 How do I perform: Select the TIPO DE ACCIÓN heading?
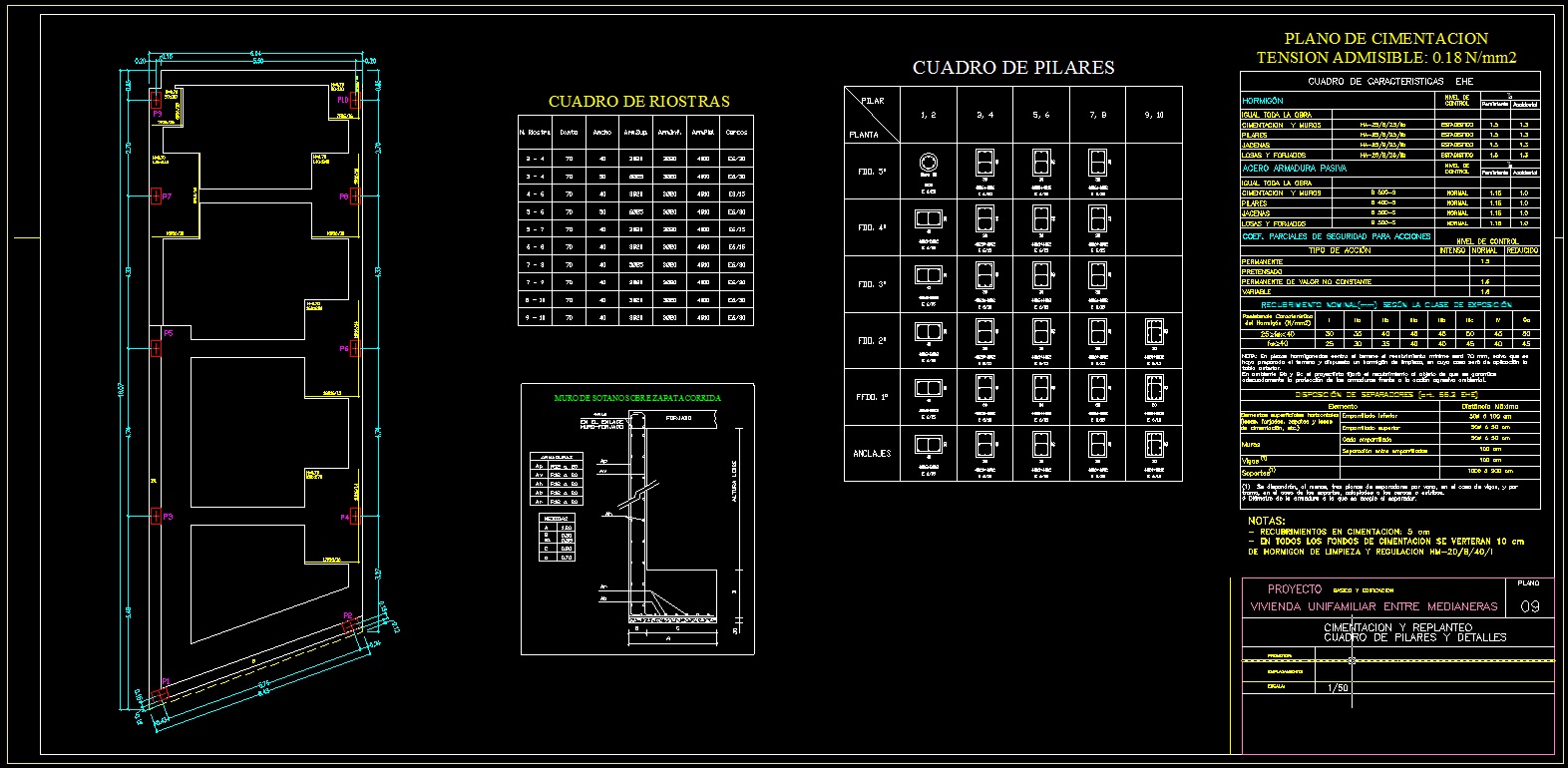point(1340,250)
